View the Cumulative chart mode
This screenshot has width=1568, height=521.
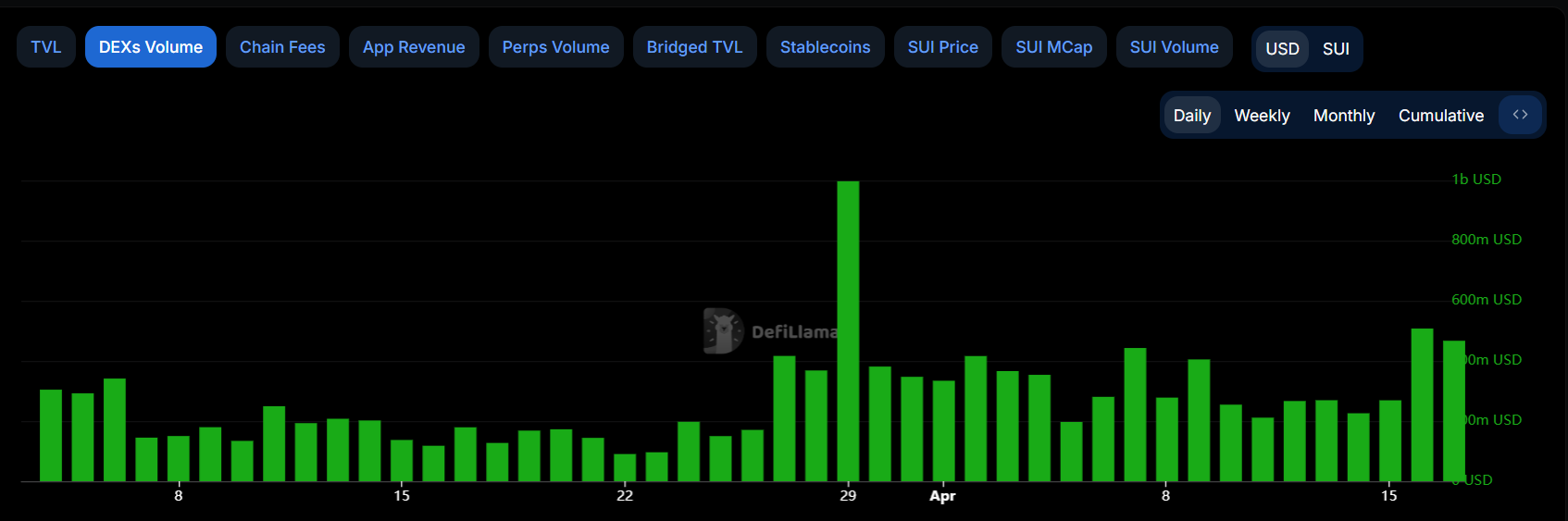tap(1440, 116)
